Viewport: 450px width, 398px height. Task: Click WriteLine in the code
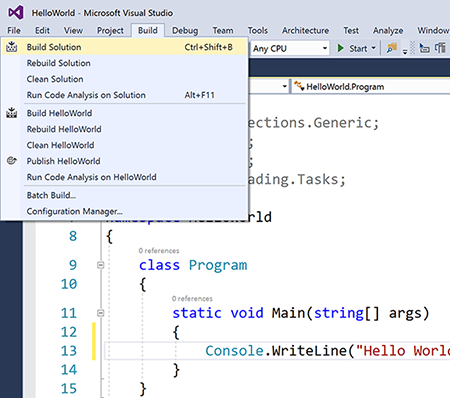coord(309,351)
